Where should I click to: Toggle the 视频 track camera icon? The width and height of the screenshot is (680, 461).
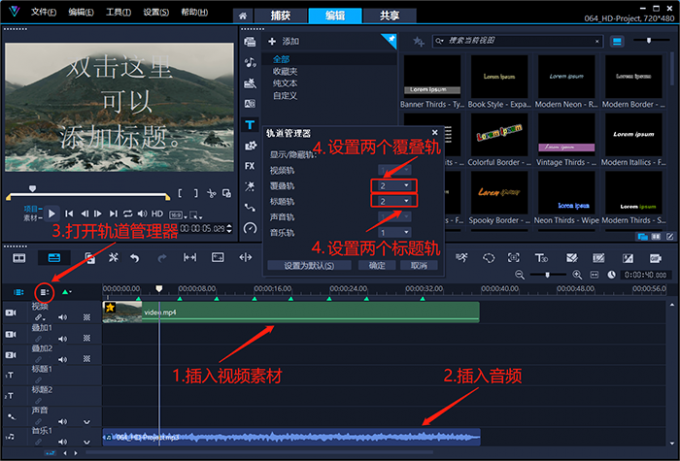(x=11, y=313)
